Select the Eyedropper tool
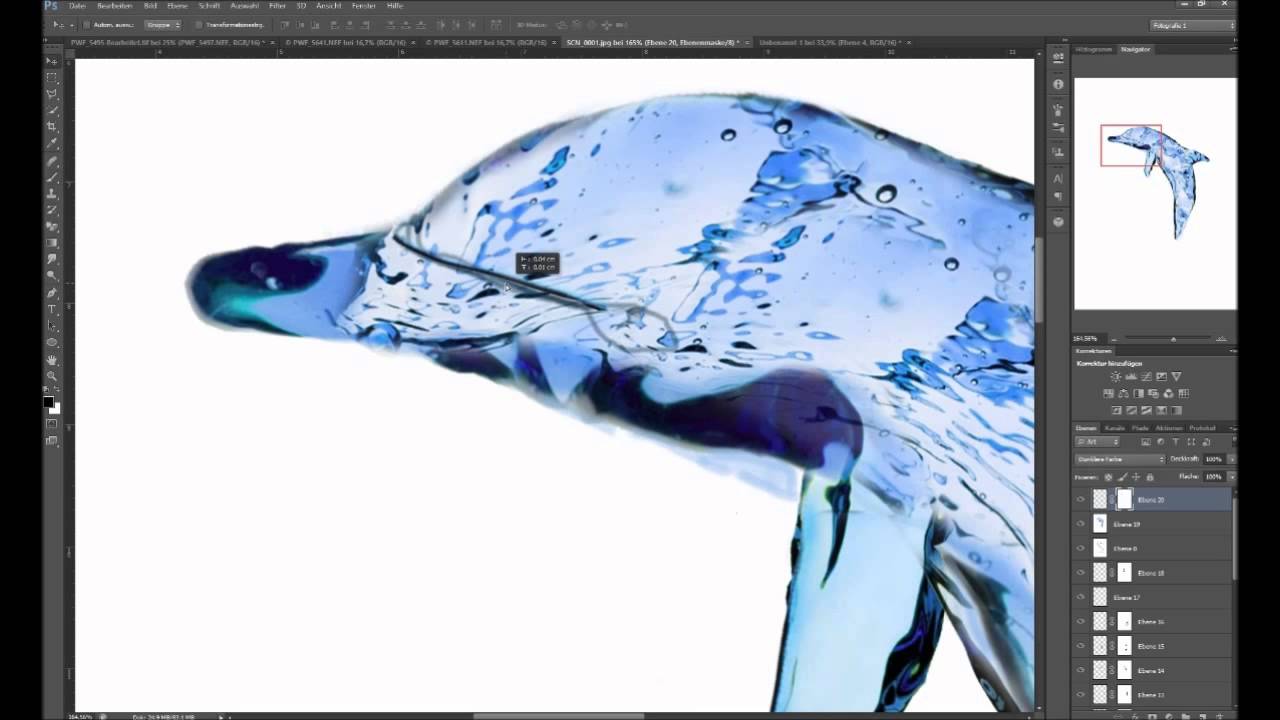The height and width of the screenshot is (720, 1280). pyautogui.click(x=52, y=144)
